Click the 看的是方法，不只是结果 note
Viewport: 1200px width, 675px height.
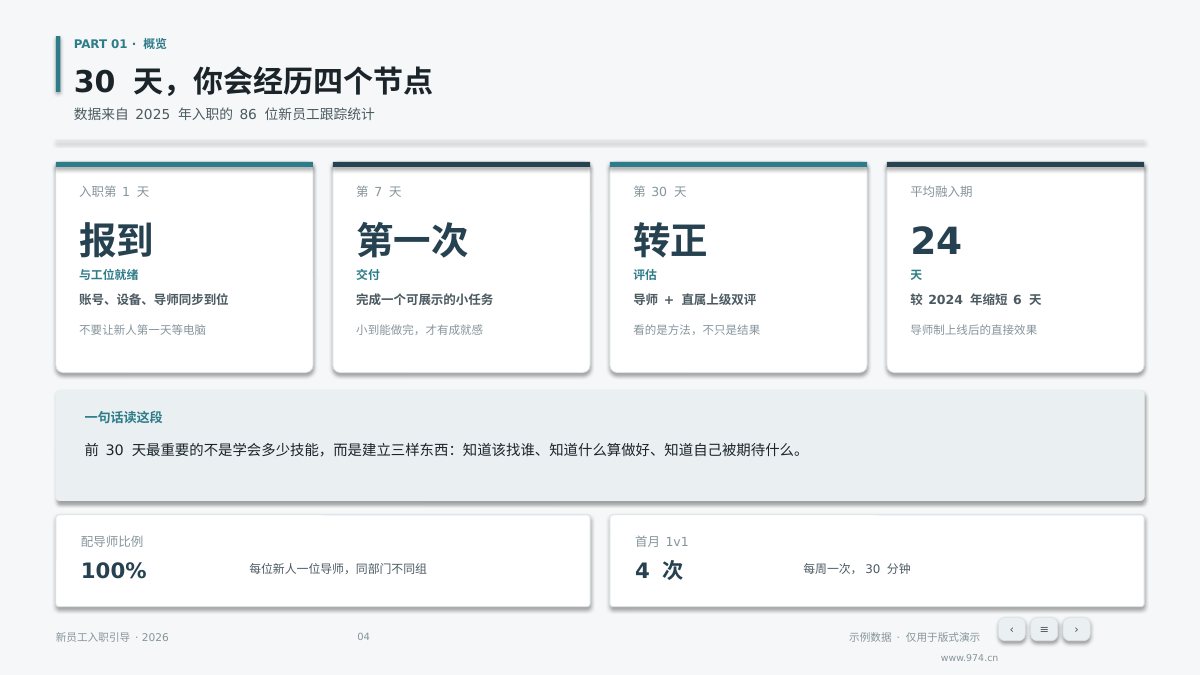coord(697,329)
